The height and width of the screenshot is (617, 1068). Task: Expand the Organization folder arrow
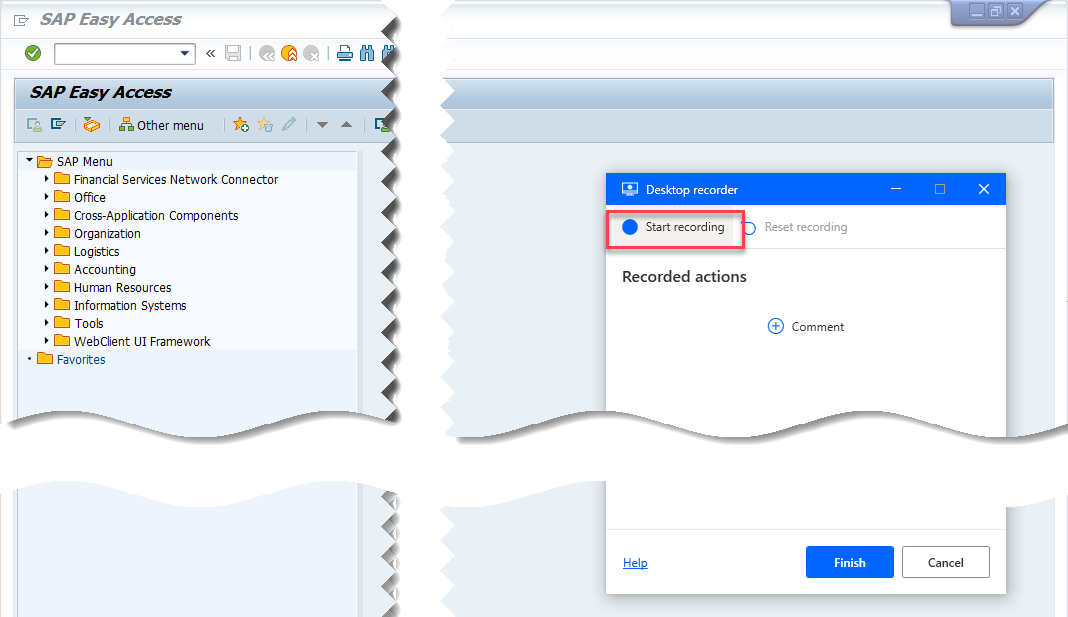click(x=46, y=233)
